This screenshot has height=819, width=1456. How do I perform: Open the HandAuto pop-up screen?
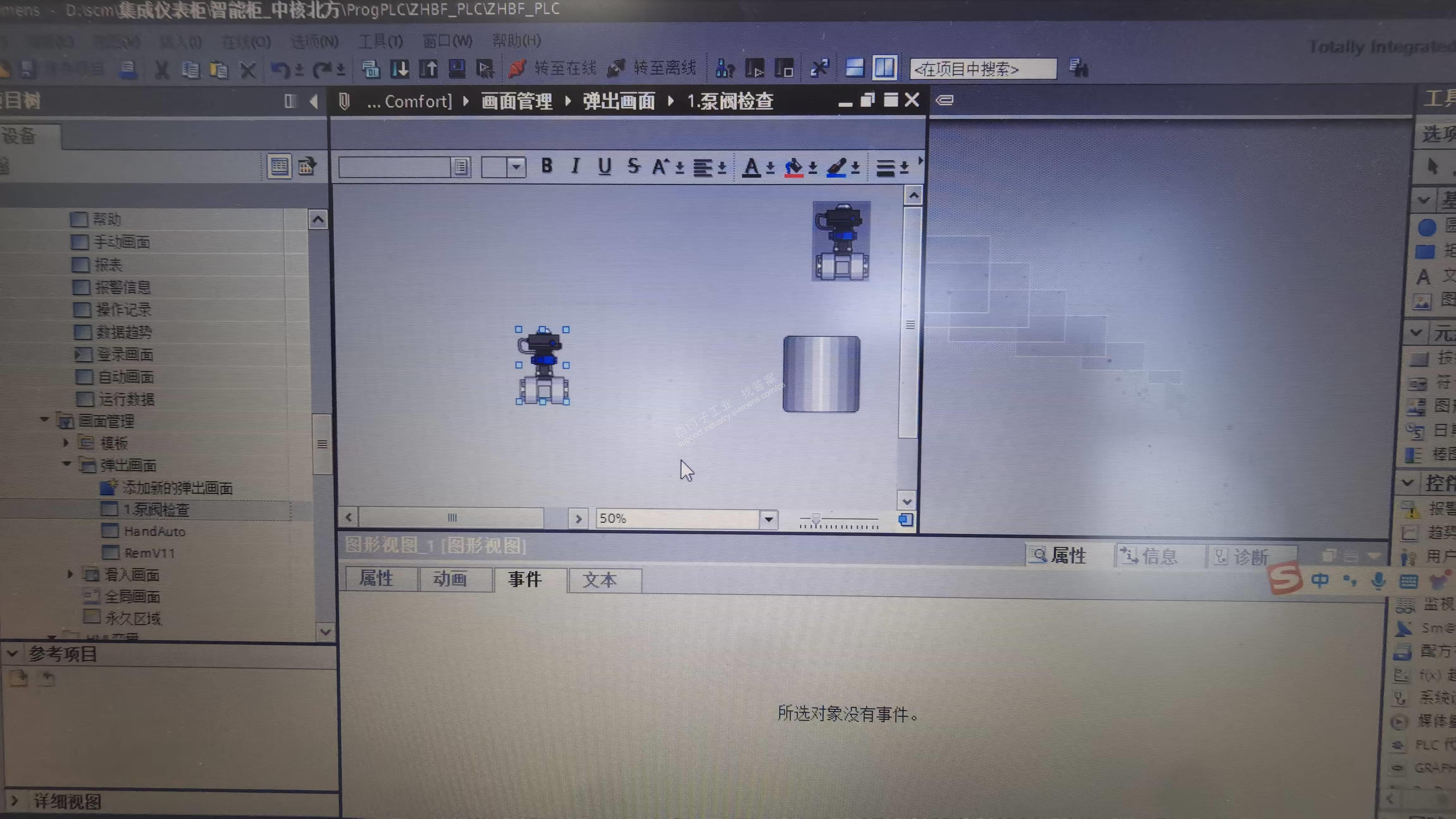tap(154, 531)
